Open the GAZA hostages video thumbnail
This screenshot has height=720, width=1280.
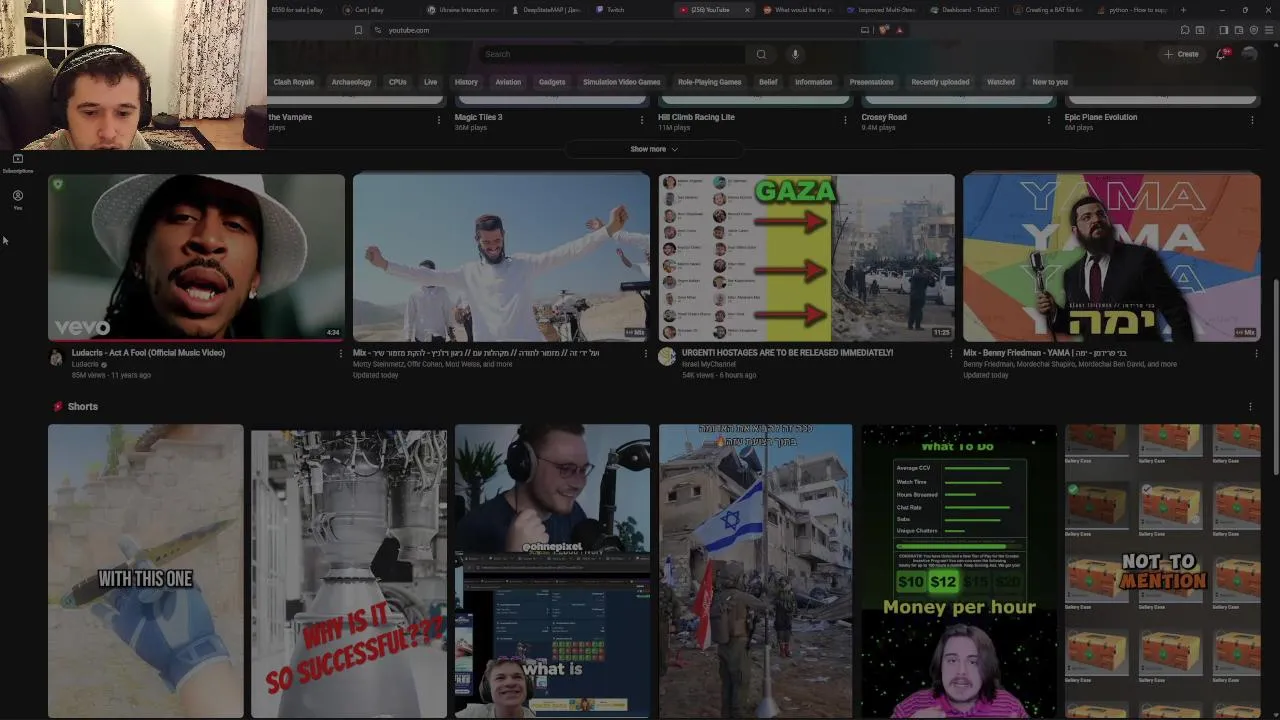806,258
